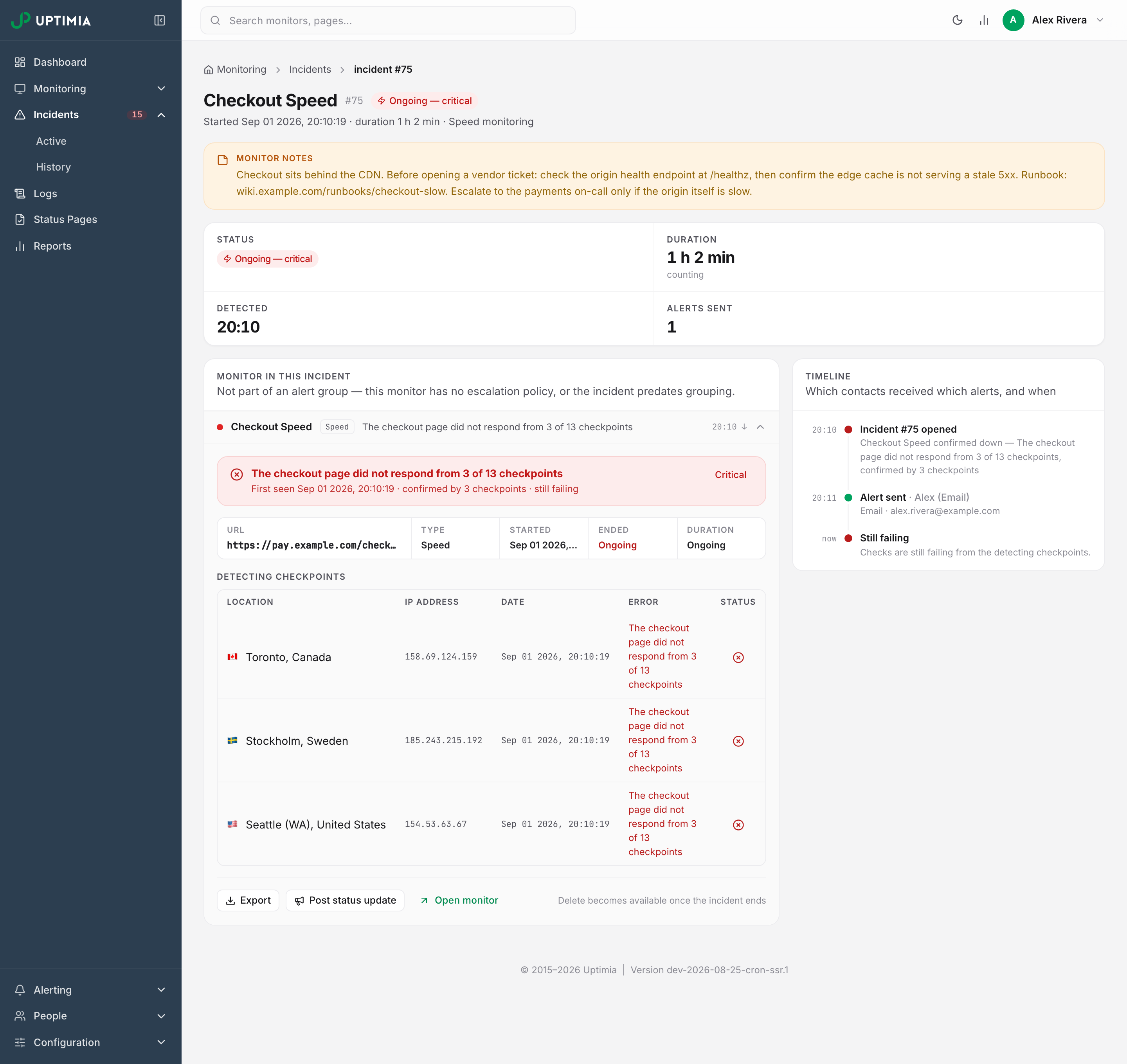
Task: Open Logs in the sidebar
Action: [91, 193]
